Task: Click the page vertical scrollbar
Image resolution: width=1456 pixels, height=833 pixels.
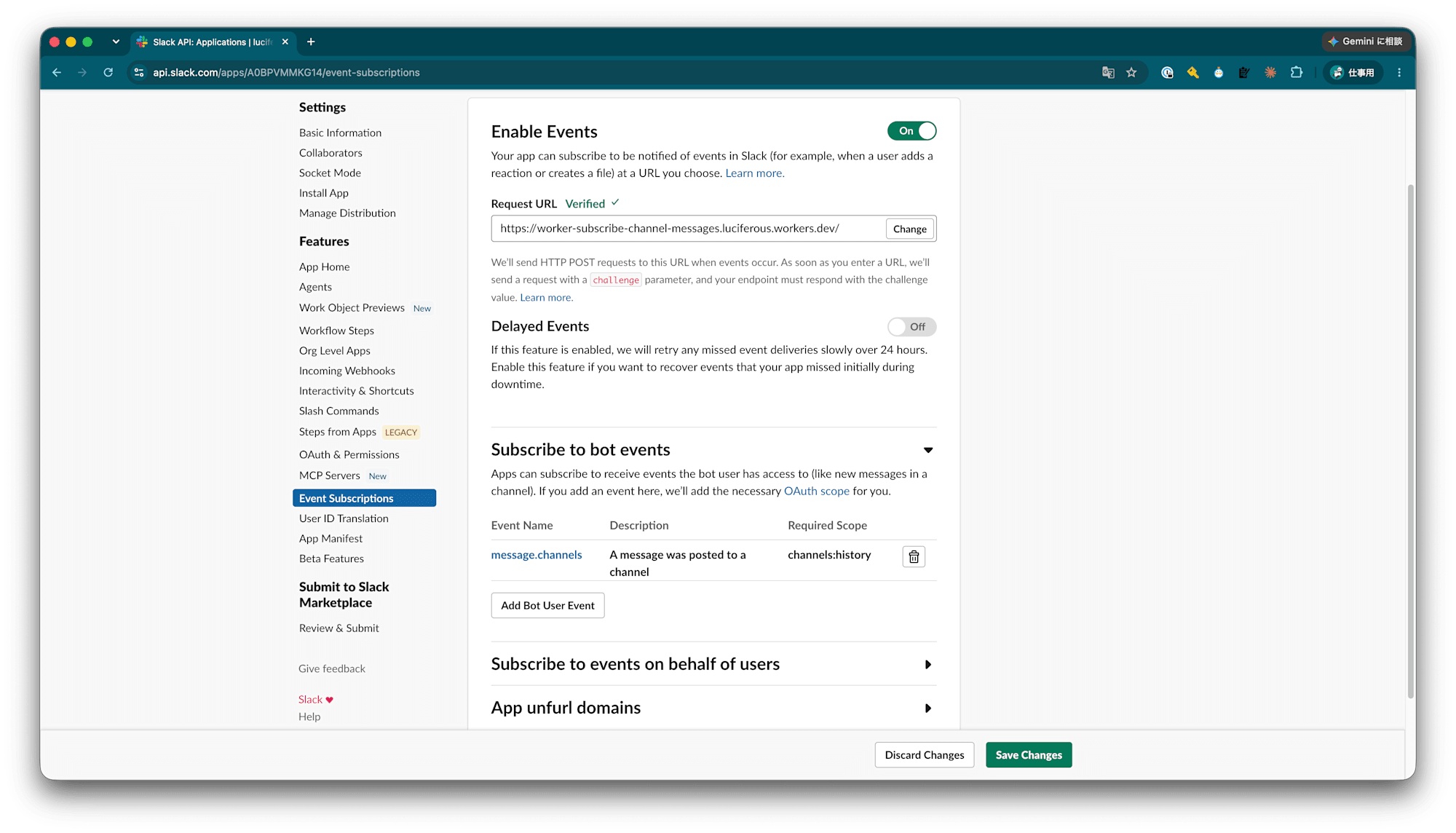Action: tap(1410, 441)
